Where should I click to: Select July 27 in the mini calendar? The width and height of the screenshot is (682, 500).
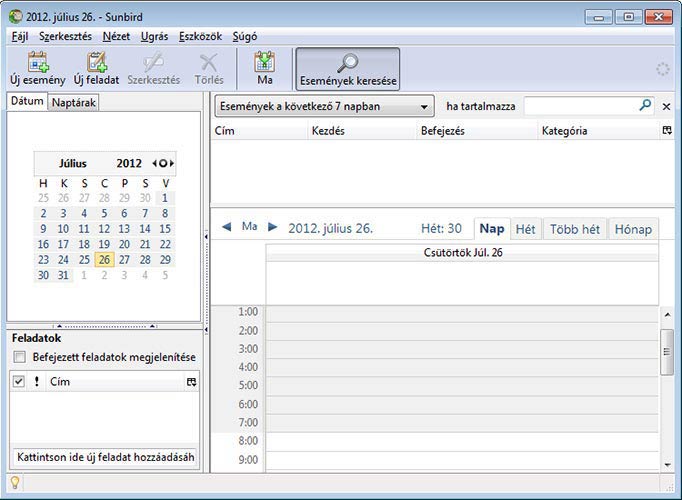pos(124,260)
